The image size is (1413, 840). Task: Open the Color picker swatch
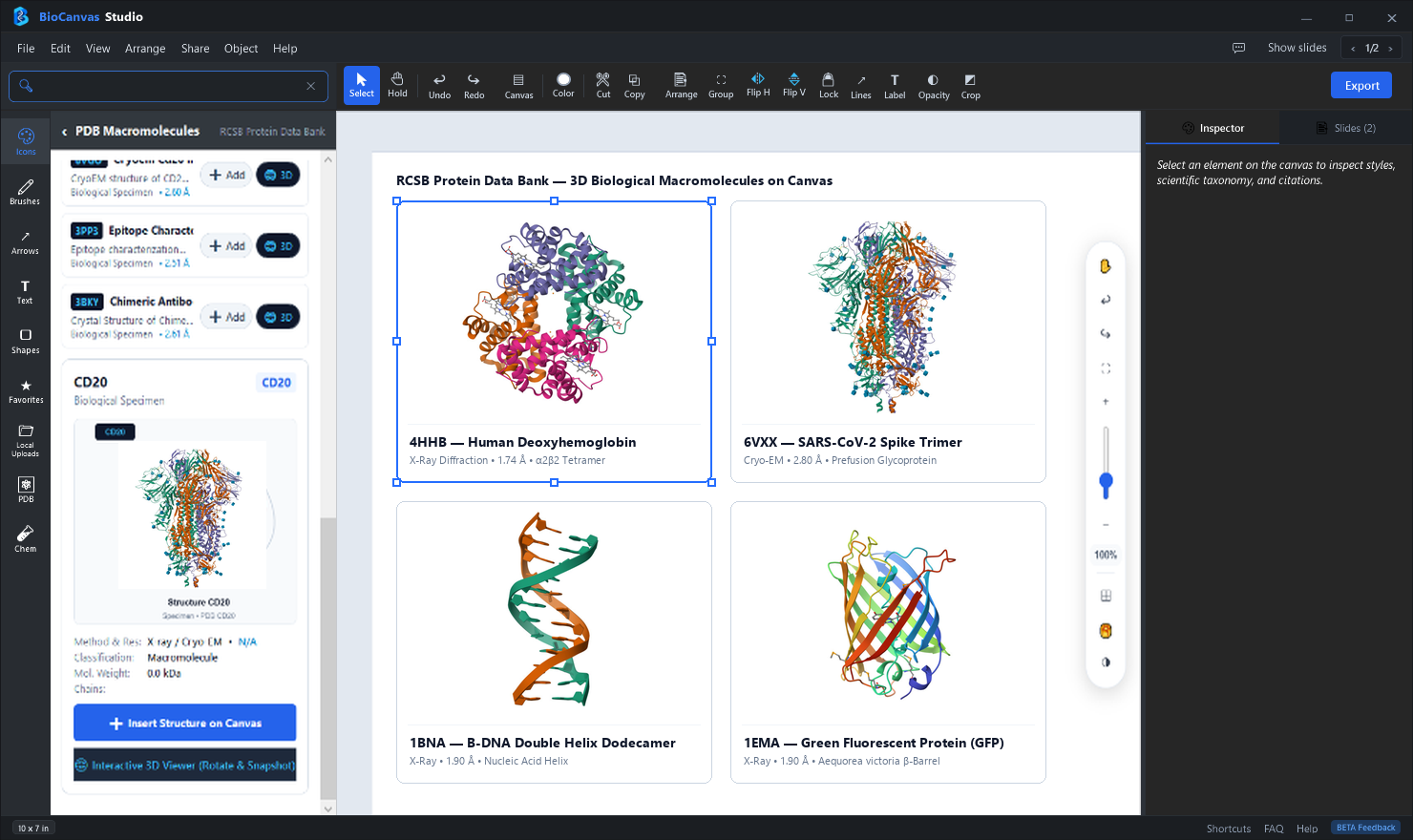pos(563,85)
